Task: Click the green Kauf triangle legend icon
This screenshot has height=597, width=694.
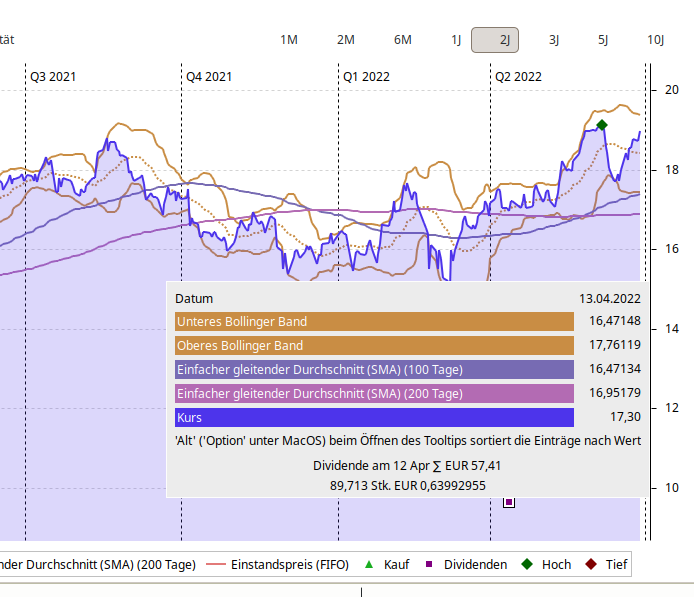Action: pos(369,565)
